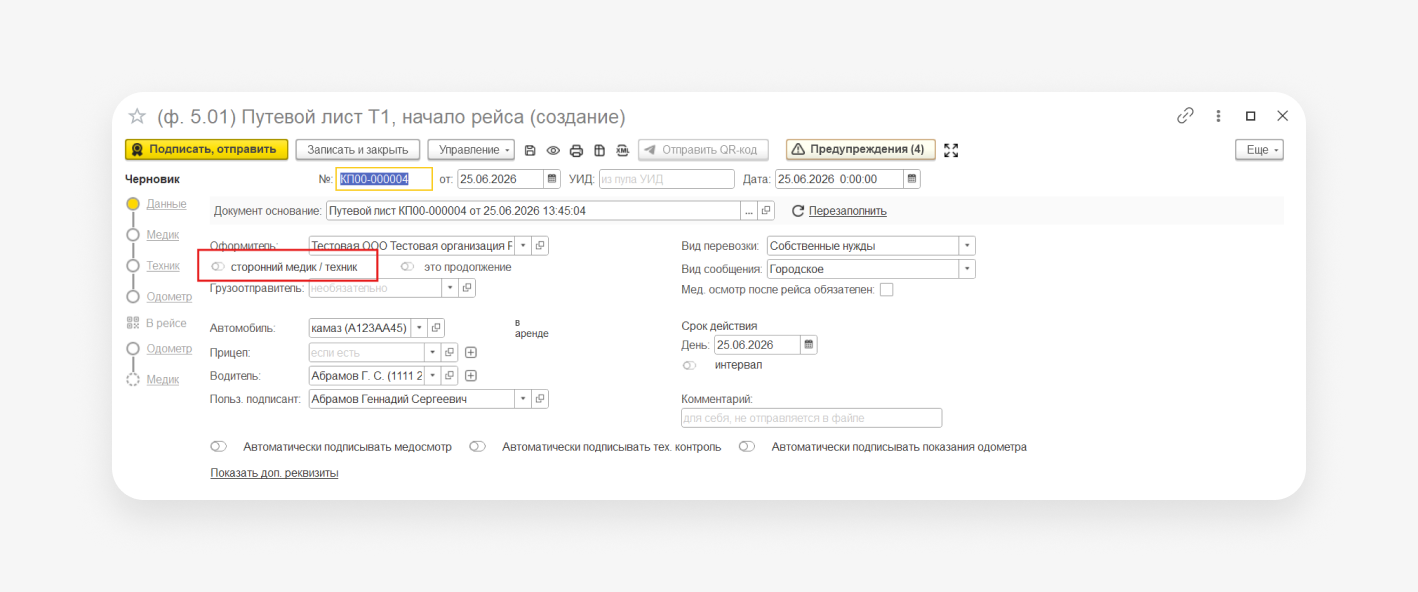The image size is (1418, 592).
Task: Open the Грузоотправитель record via open icon
Action: point(467,288)
